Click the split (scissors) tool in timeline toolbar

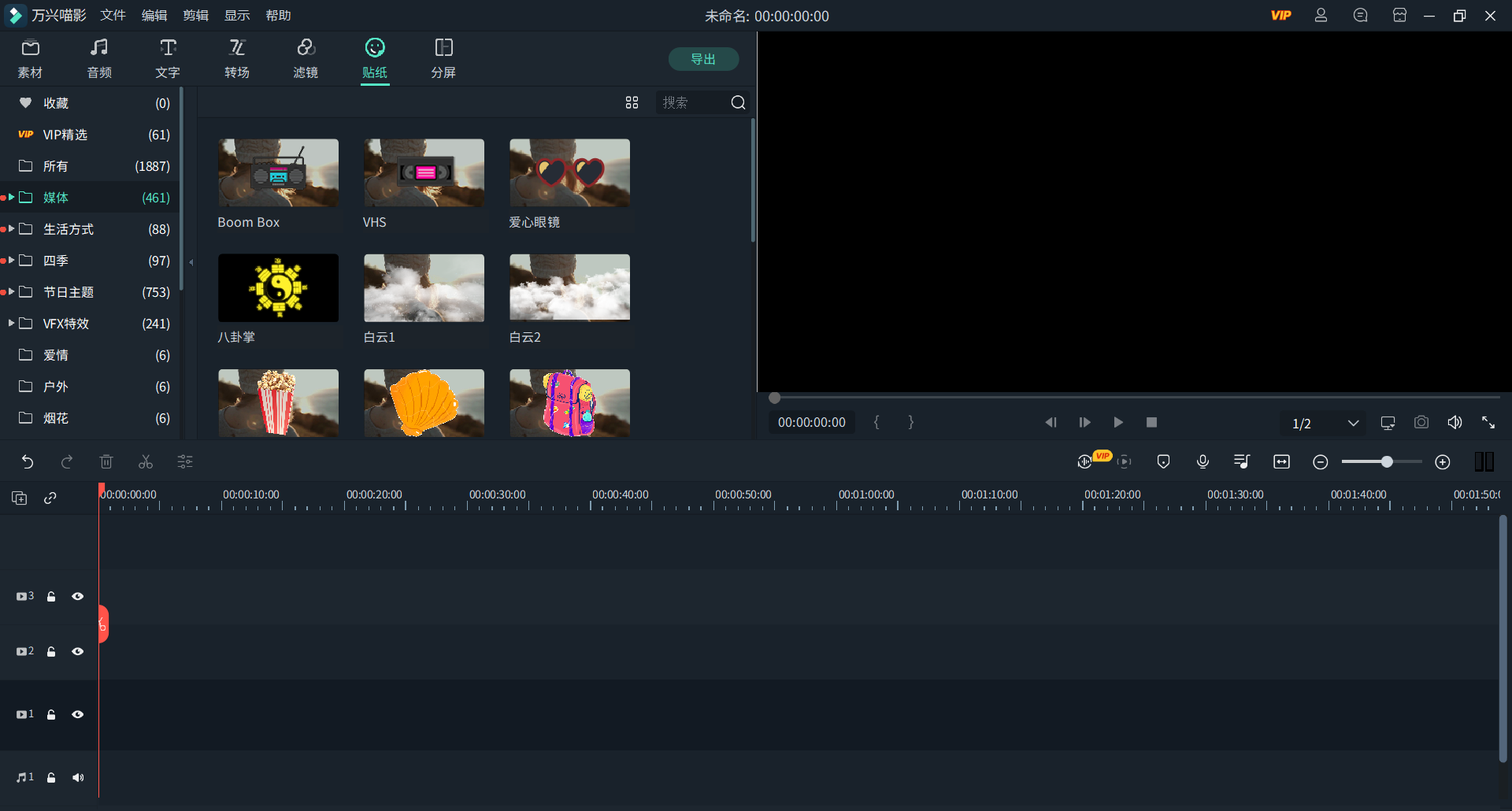pyautogui.click(x=146, y=462)
